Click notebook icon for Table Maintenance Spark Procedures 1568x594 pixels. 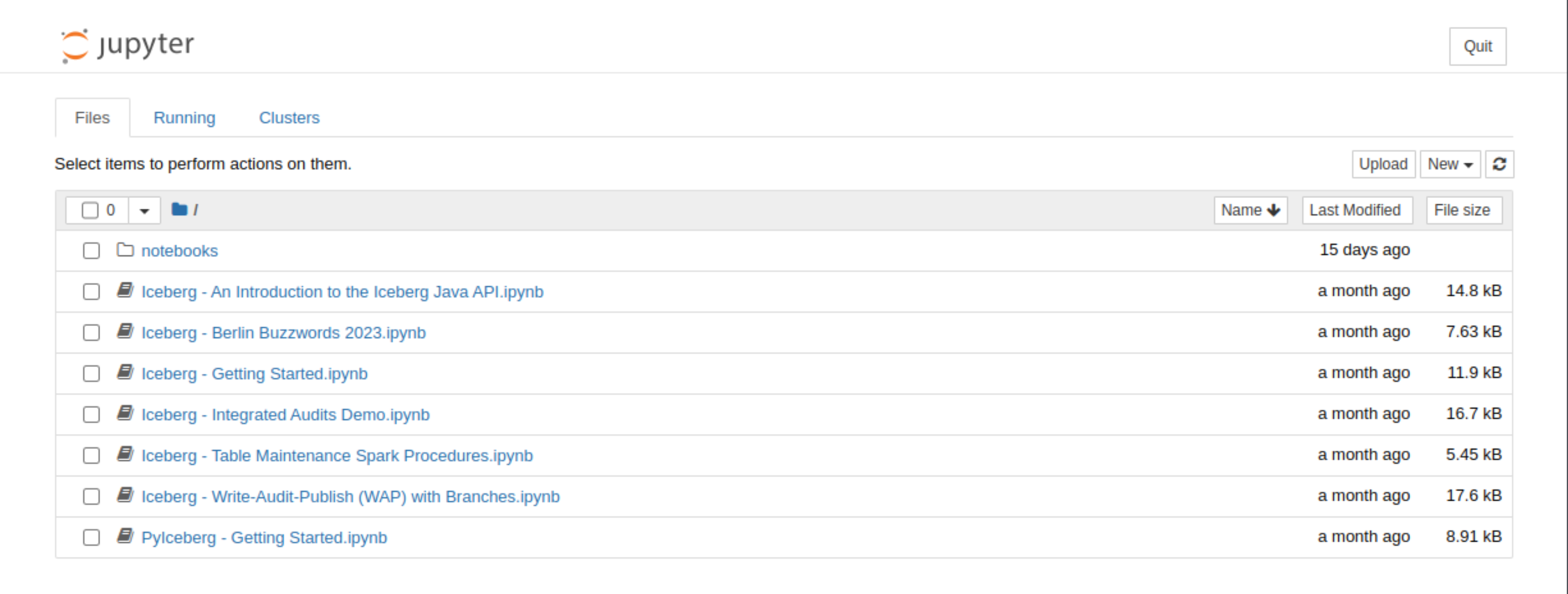[x=125, y=455]
